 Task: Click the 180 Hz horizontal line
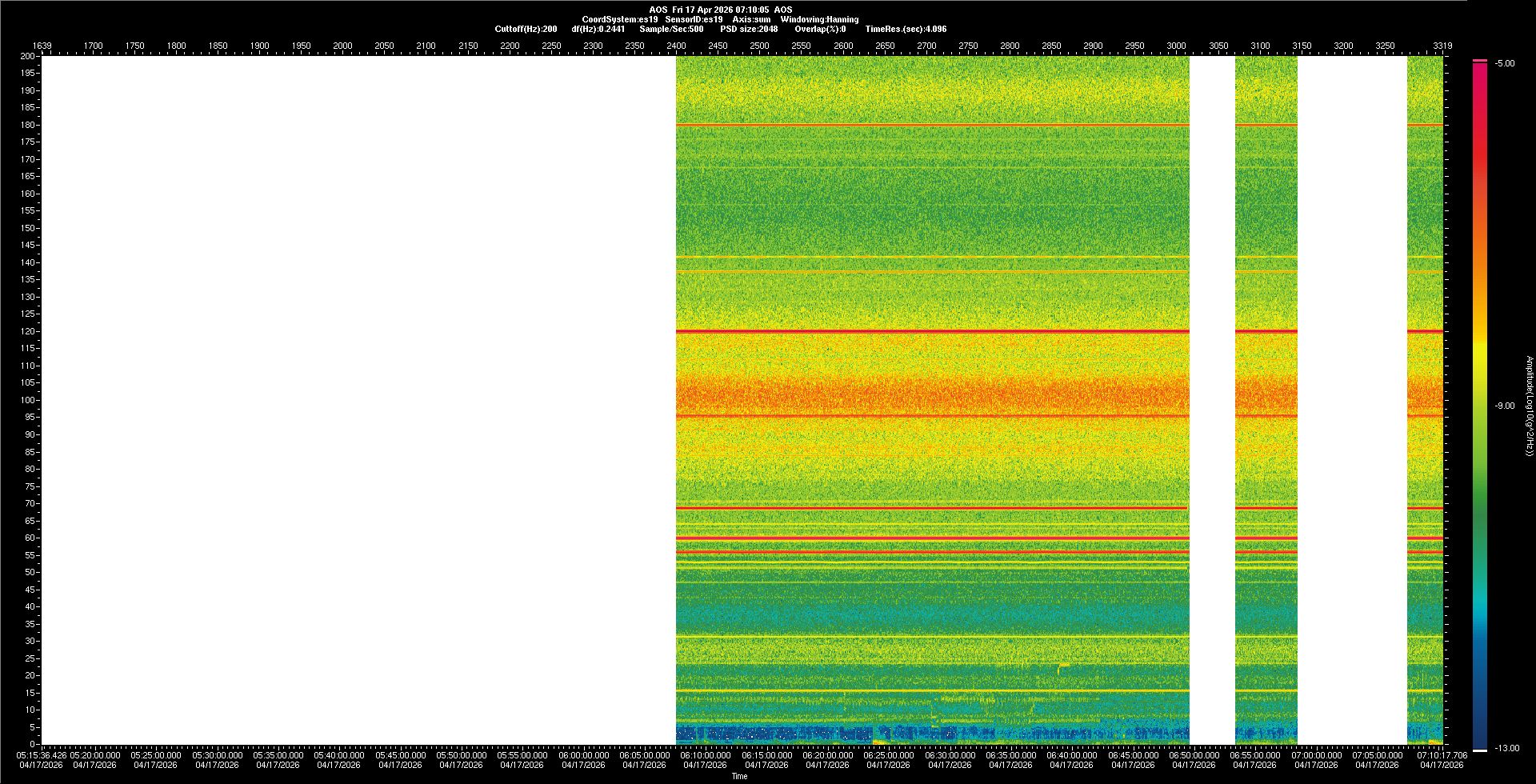click(932, 125)
